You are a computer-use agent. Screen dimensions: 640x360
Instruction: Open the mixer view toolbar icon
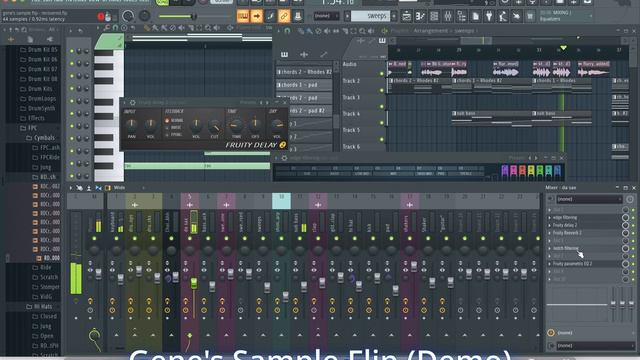(x=448, y=16)
